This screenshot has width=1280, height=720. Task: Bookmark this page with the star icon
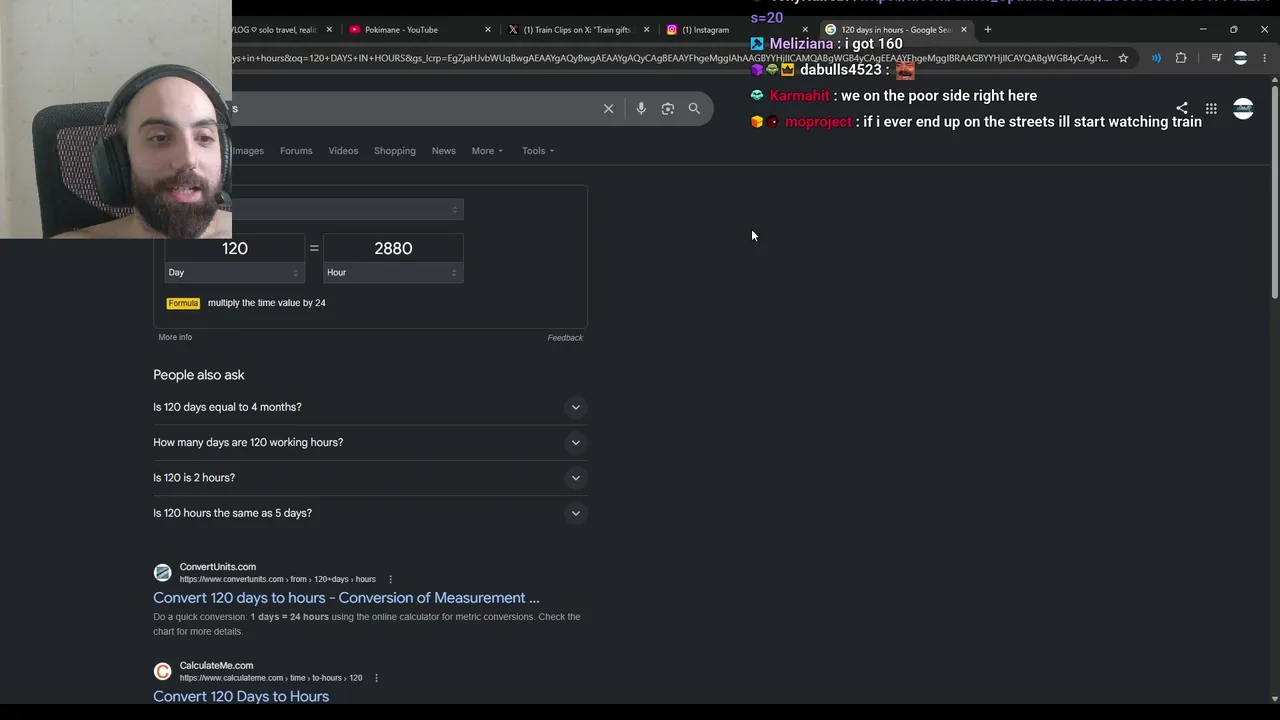[x=1123, y=58]
